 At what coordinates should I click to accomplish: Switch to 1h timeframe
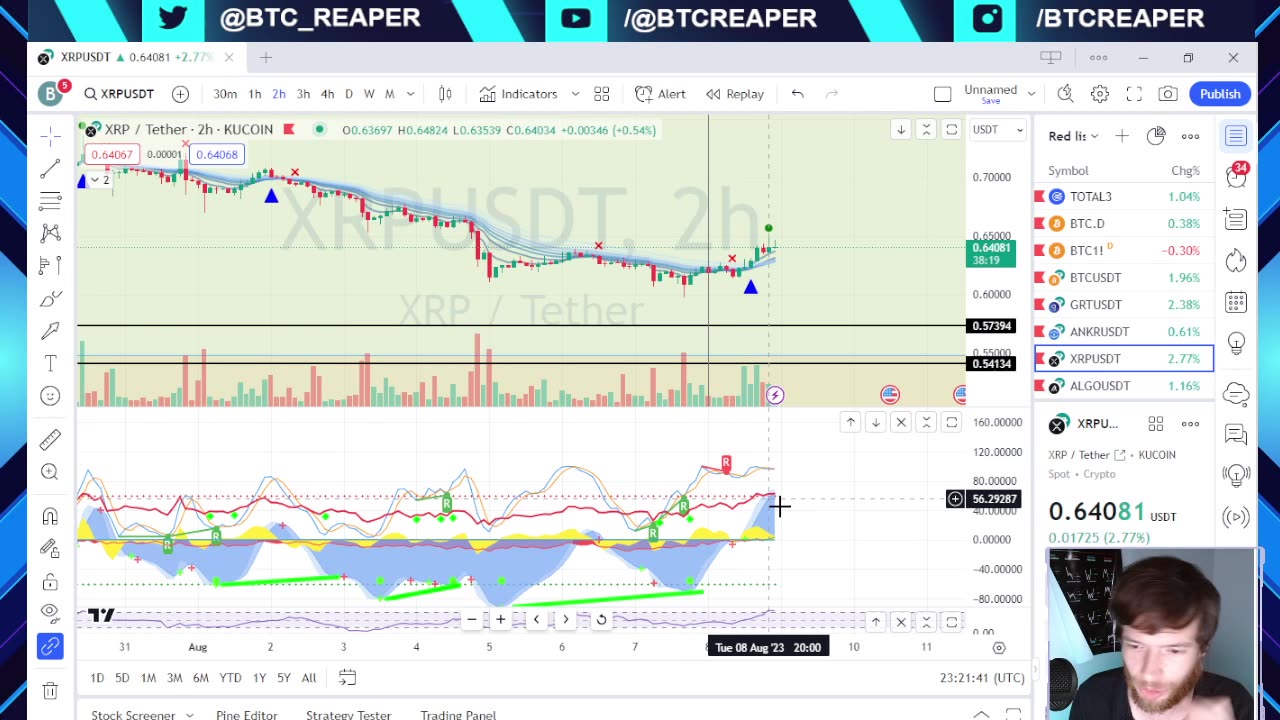254,94
